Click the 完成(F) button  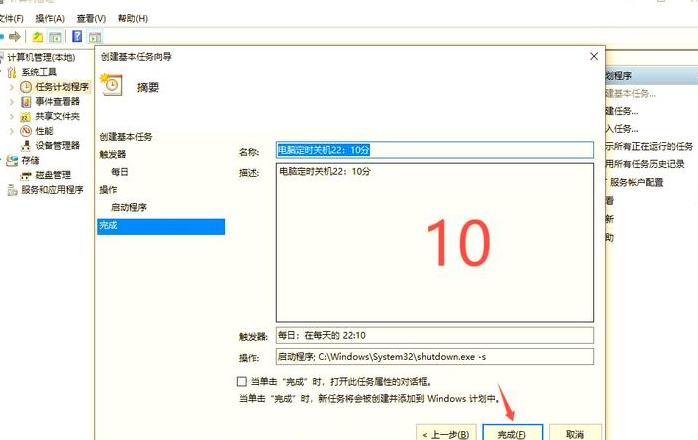pos(512,433)
